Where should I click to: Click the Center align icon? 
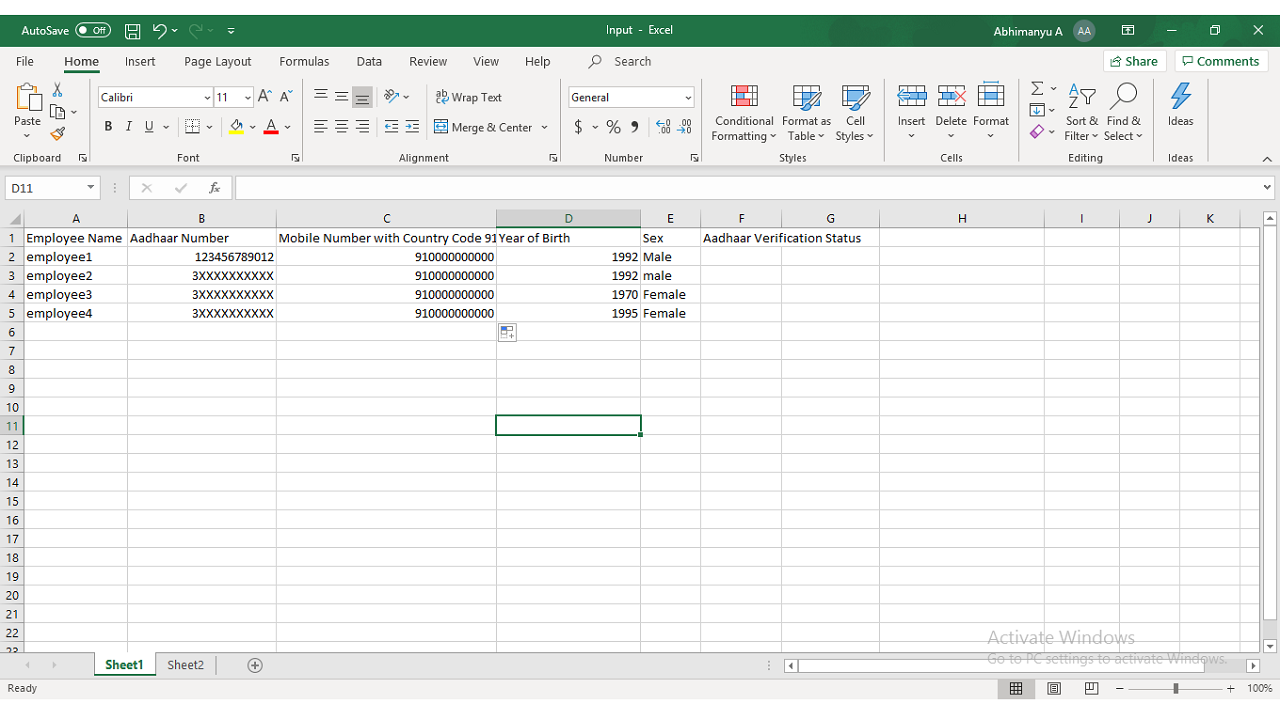point(341,127)
